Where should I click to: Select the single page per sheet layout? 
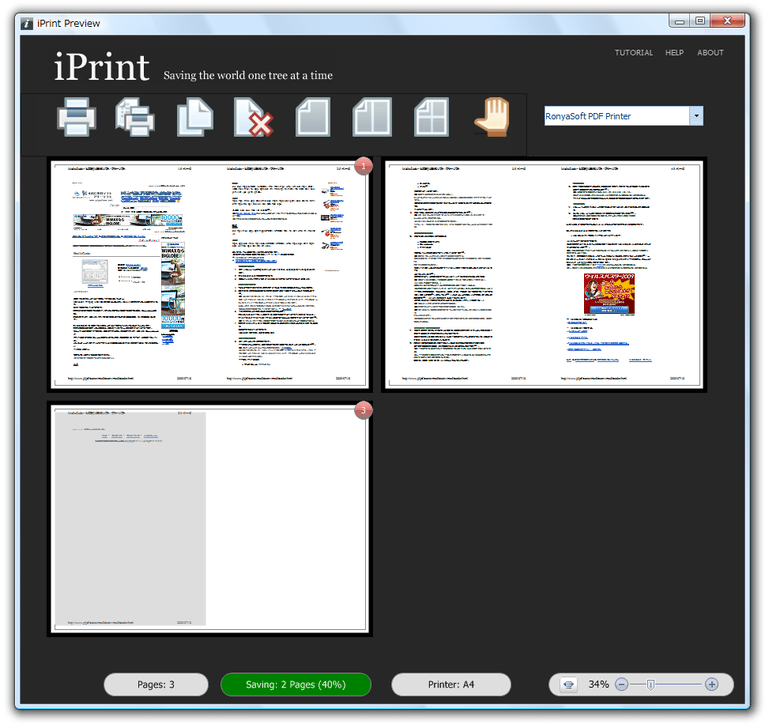click(313, 117)
